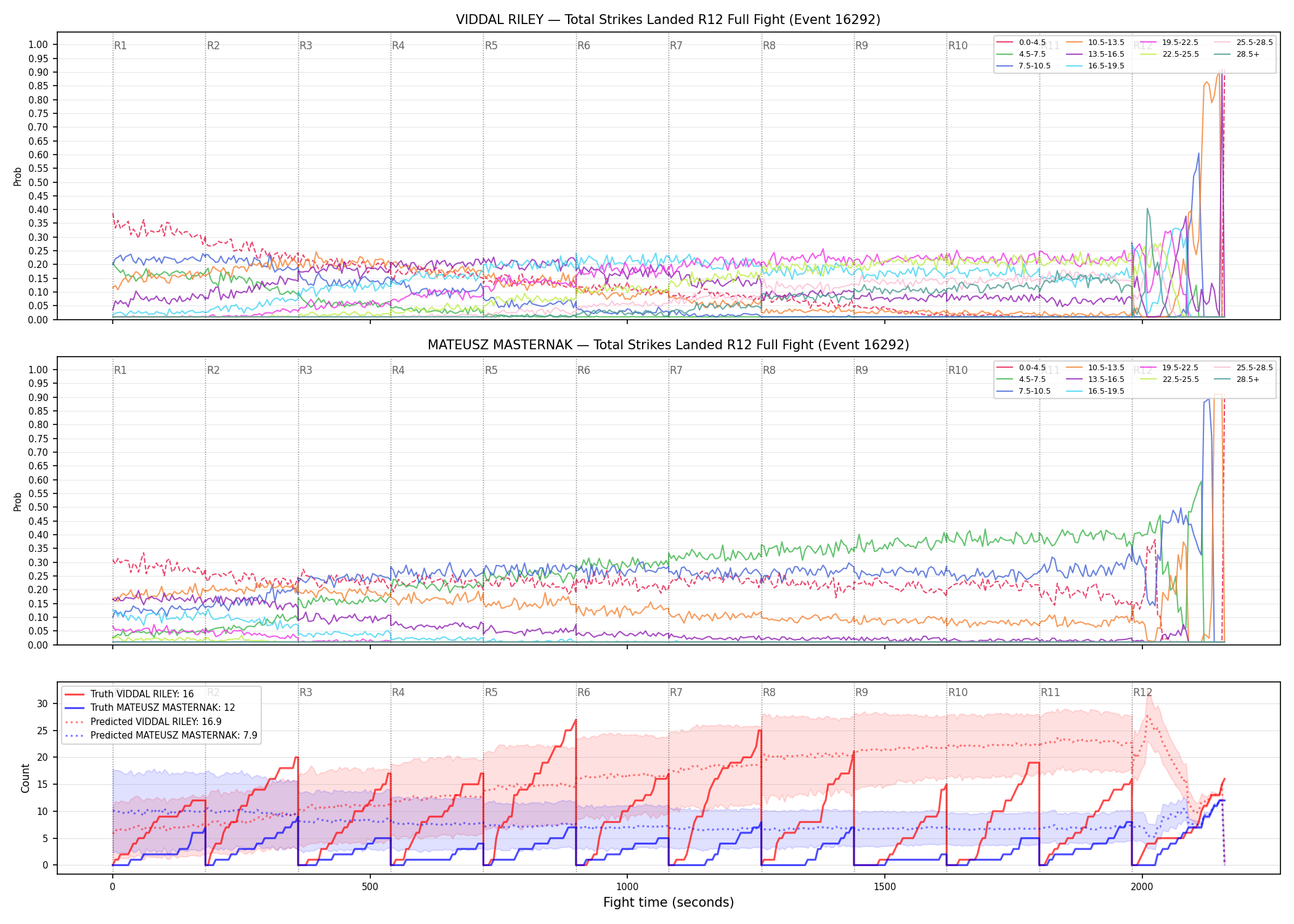
Task: Select 7.5-10.5 legend entry in Masternak chart
Action: 1023,391
